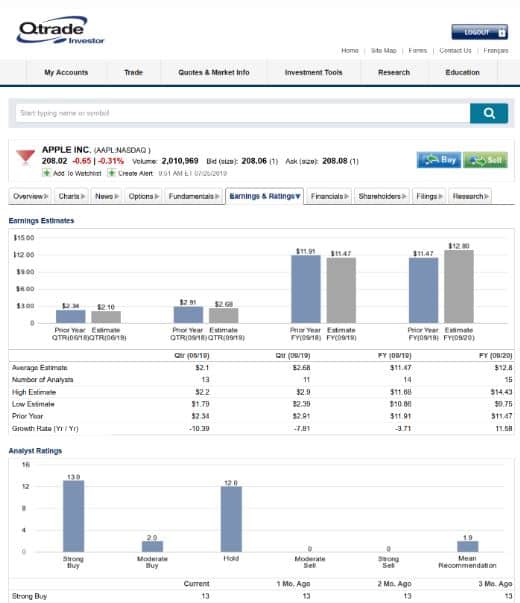Expand the Earnings & Ratings tab dropdown

pos(264,196)
